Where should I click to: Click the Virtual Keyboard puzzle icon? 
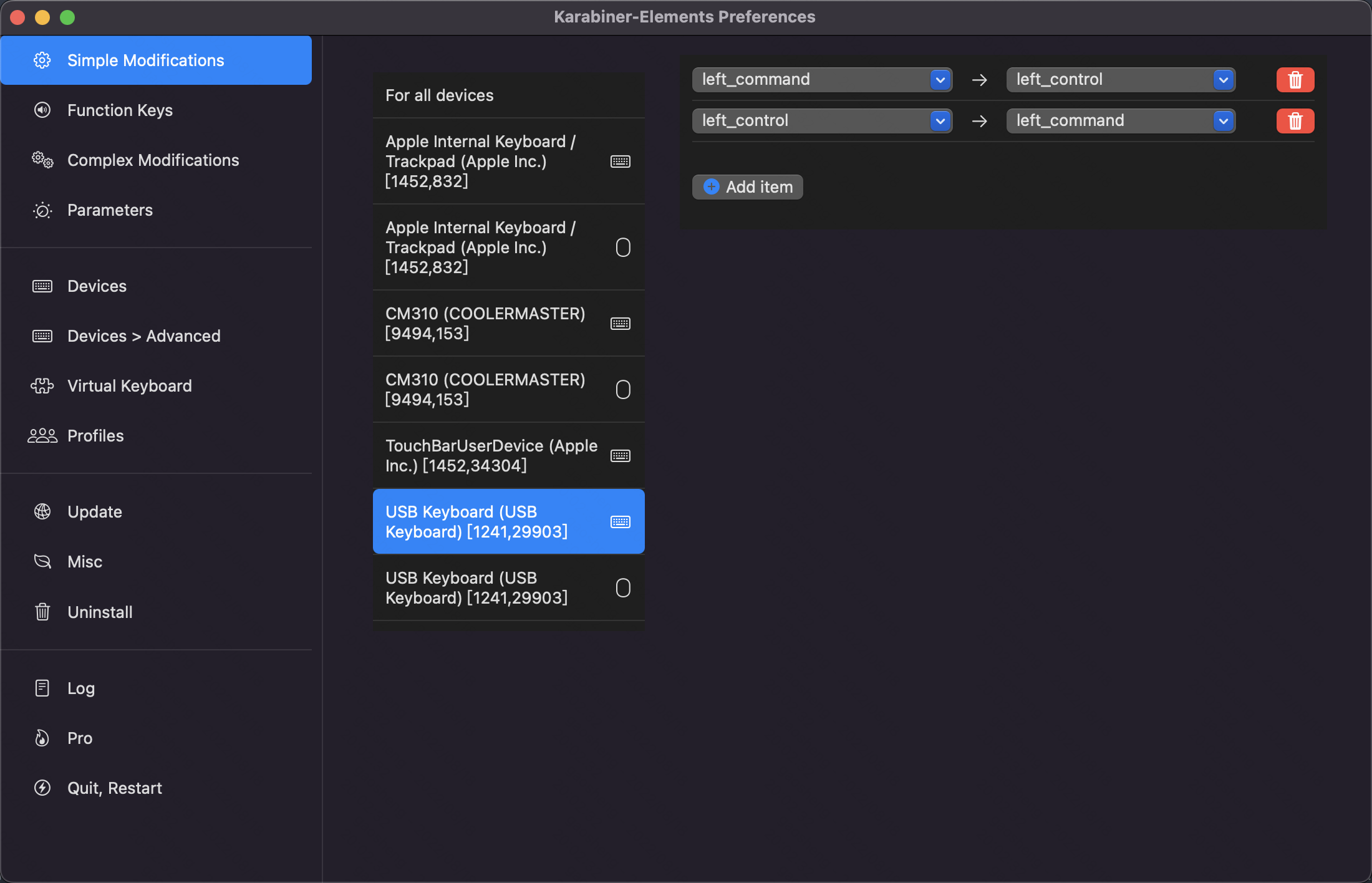[x=42, y=386]
